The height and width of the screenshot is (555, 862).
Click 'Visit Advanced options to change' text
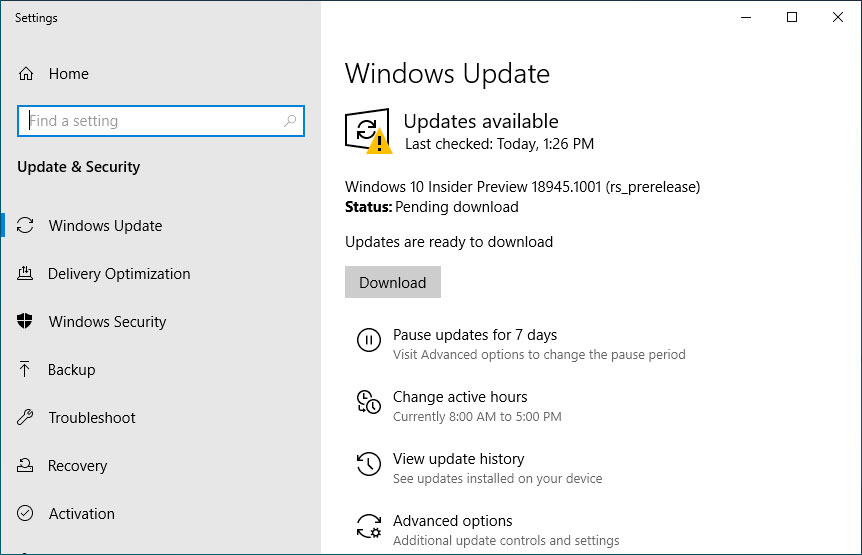(539, 354)
